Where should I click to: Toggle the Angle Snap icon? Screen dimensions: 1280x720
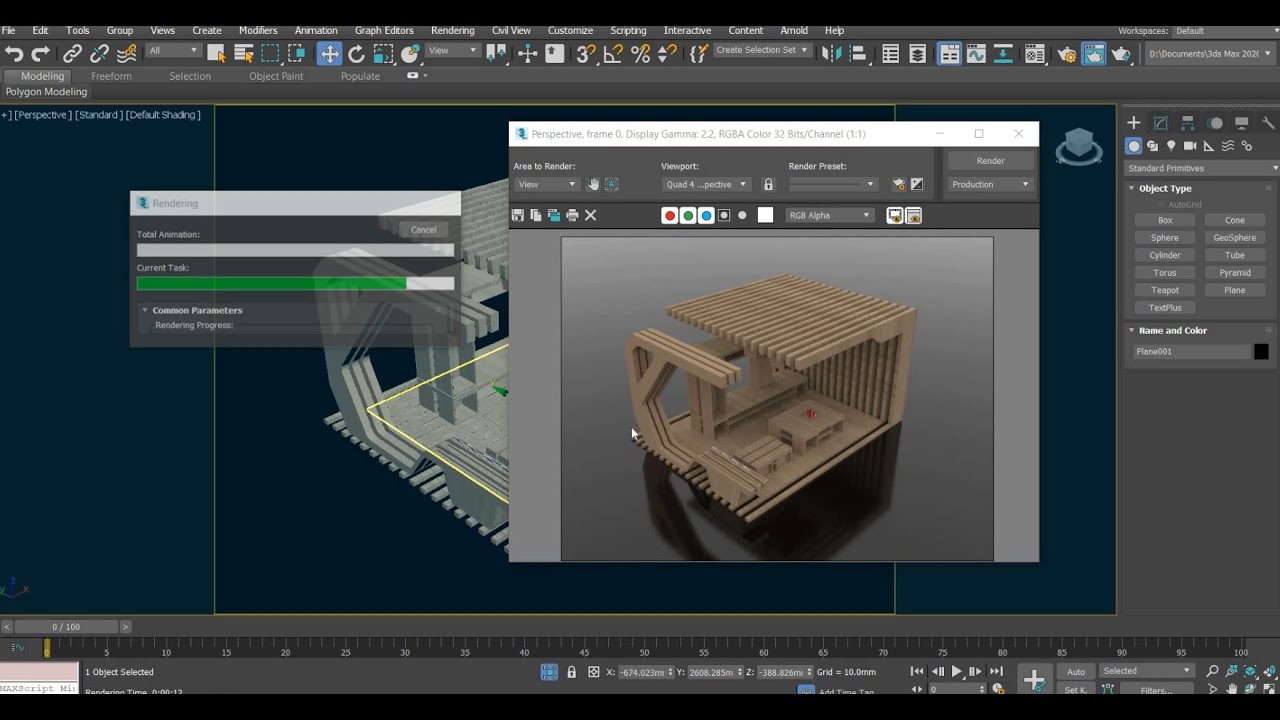click(613, 54)
